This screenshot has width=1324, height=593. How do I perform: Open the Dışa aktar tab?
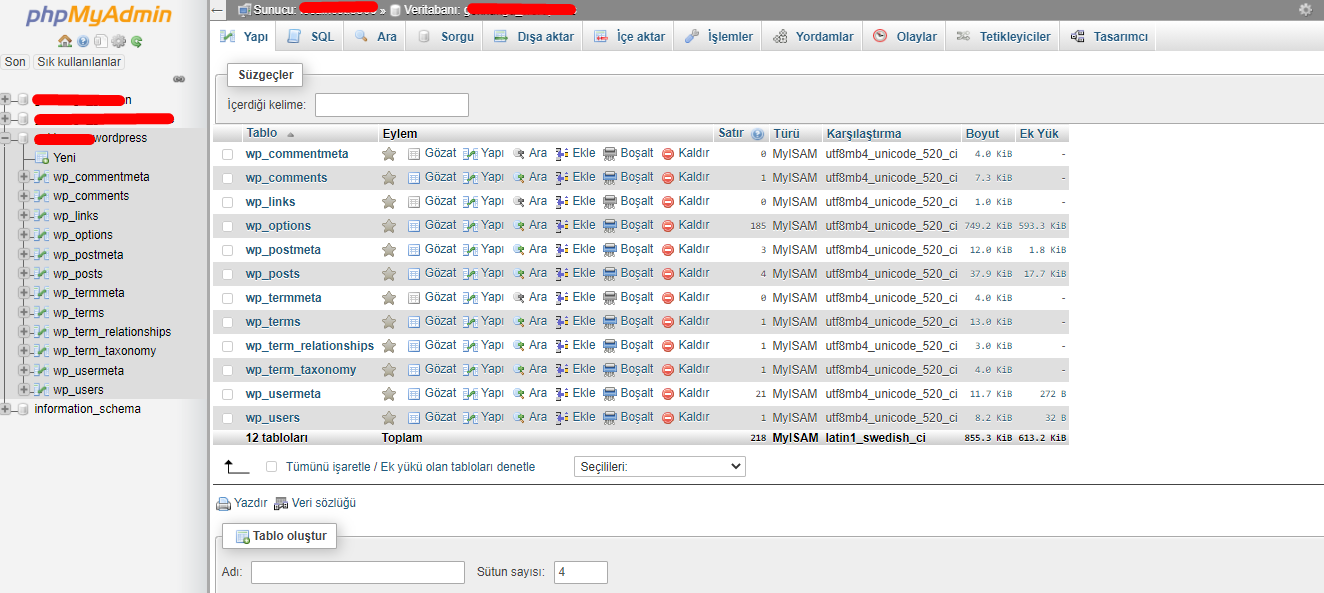click(x=534, y=37)
